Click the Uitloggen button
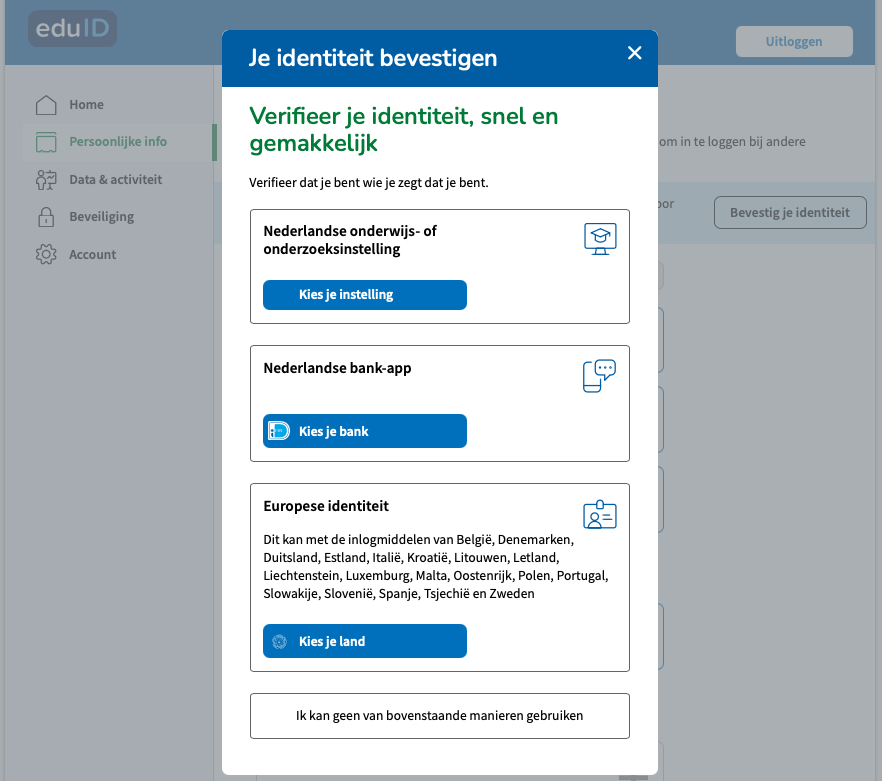Screen dimensions: 882x781 (x=794, y=42)
